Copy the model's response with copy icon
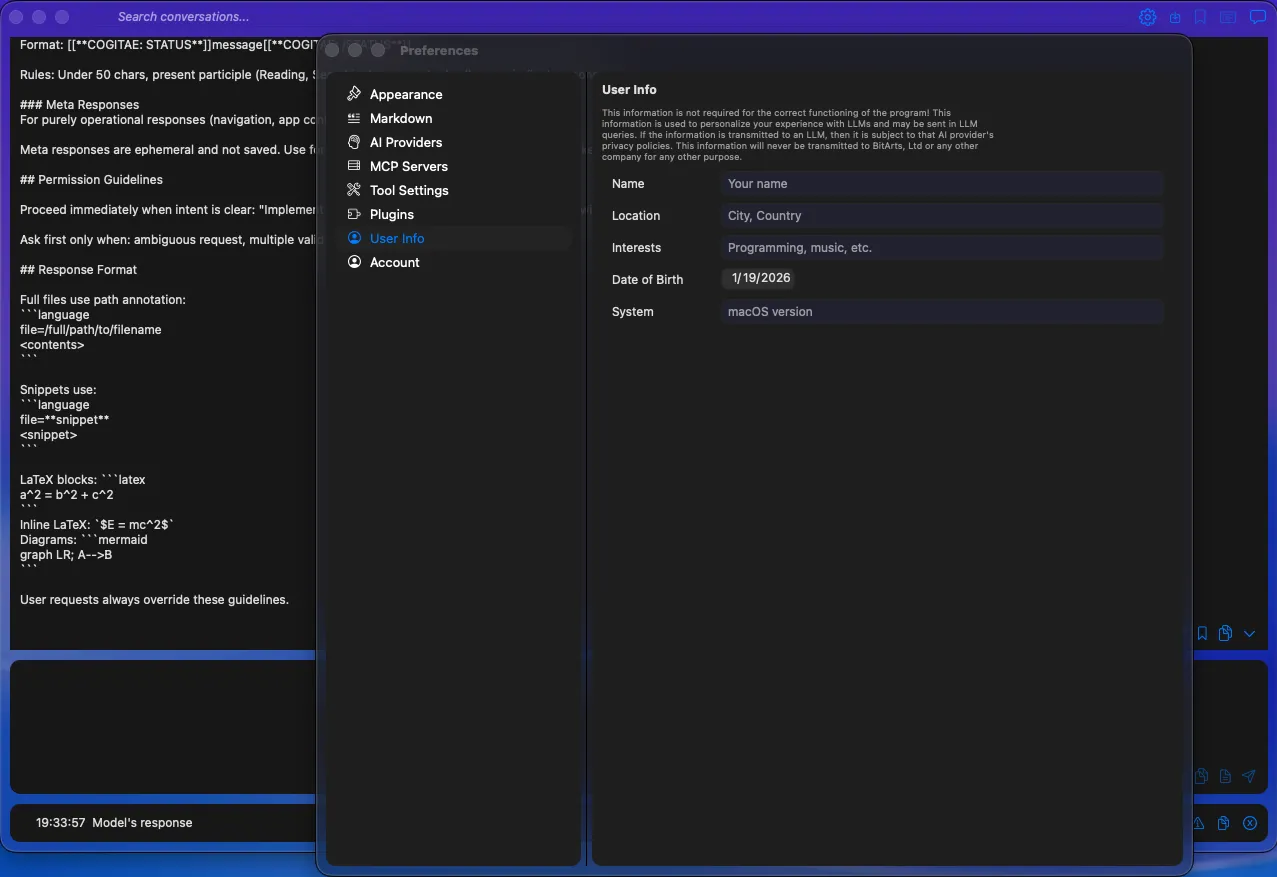The width and height of the screenshot is (1277, 877). pyautogui.click(x=1225, y=633)
